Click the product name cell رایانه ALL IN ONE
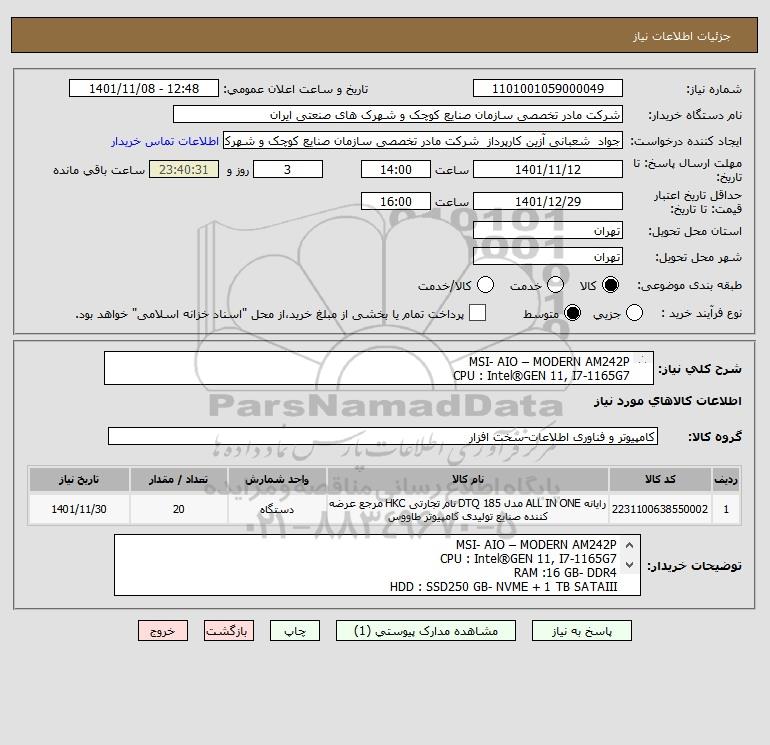This screenshot has width=770, height=745. point(468,509)
